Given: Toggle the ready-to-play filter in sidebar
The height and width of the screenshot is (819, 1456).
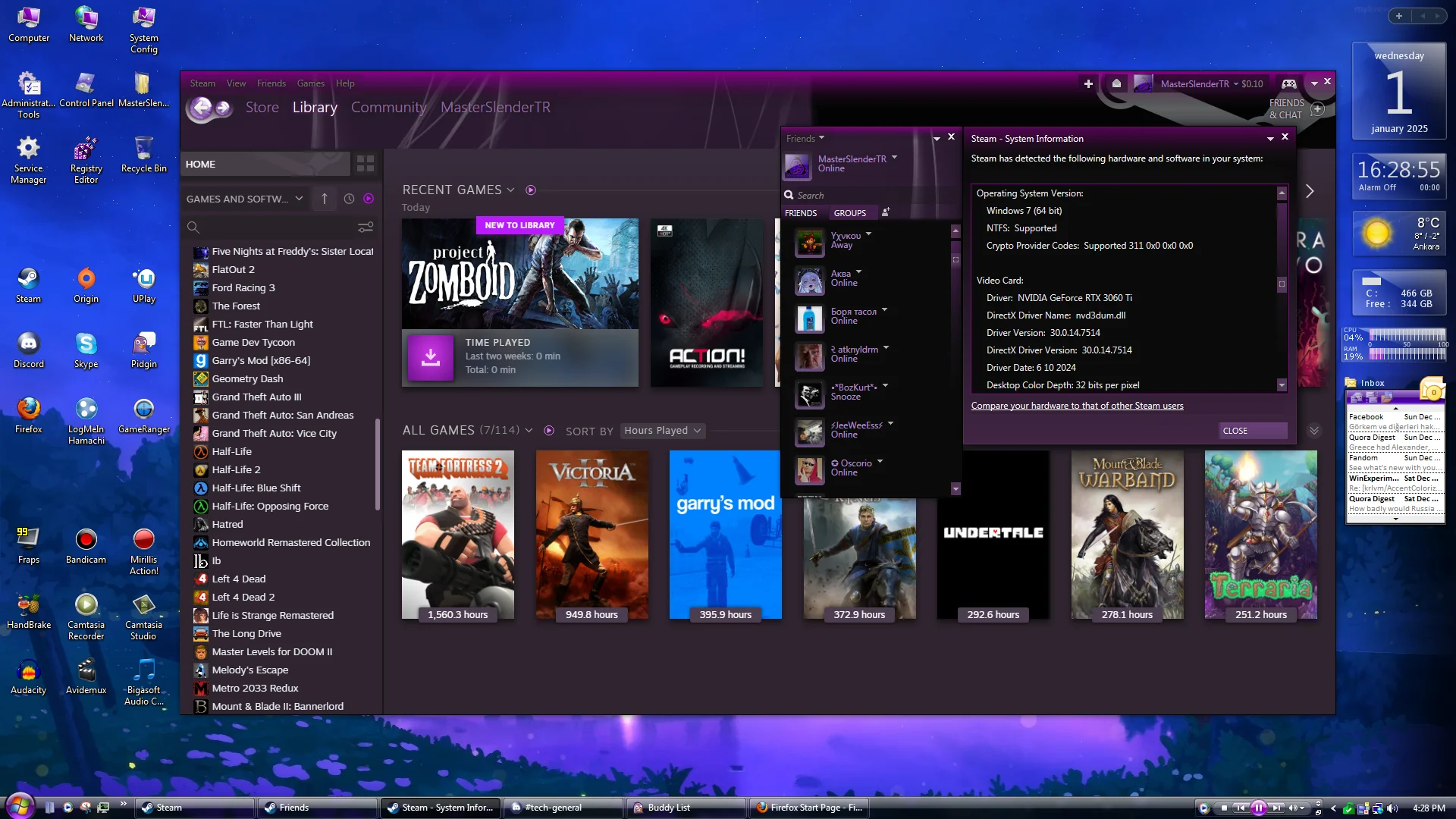Looking at the screenshot, I should click(x=369, y=199).
